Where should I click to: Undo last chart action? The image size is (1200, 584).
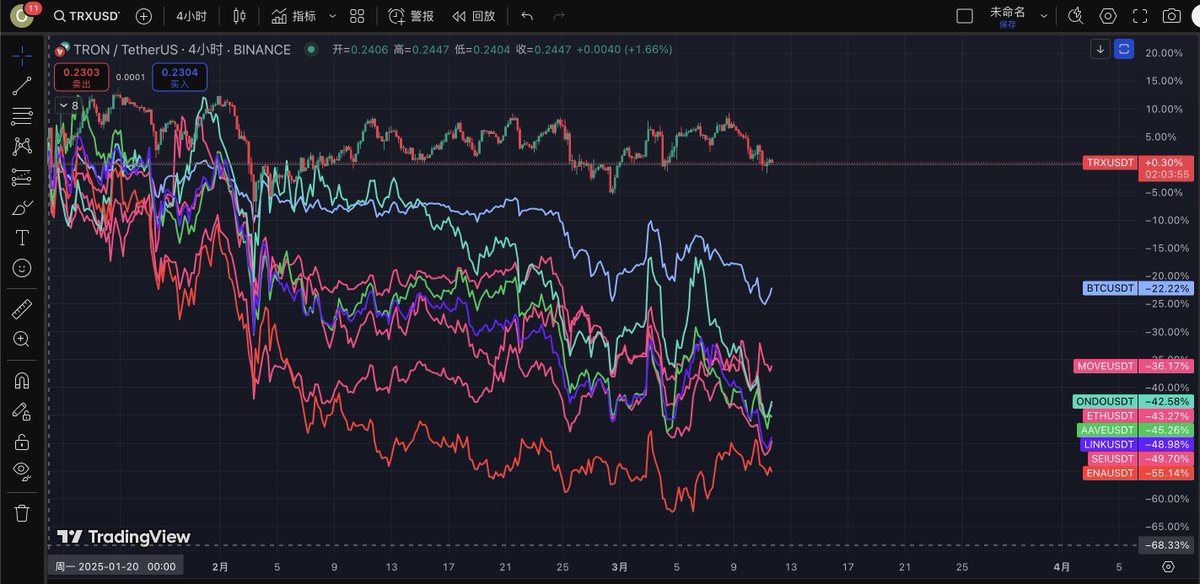(x=527, y=16)
